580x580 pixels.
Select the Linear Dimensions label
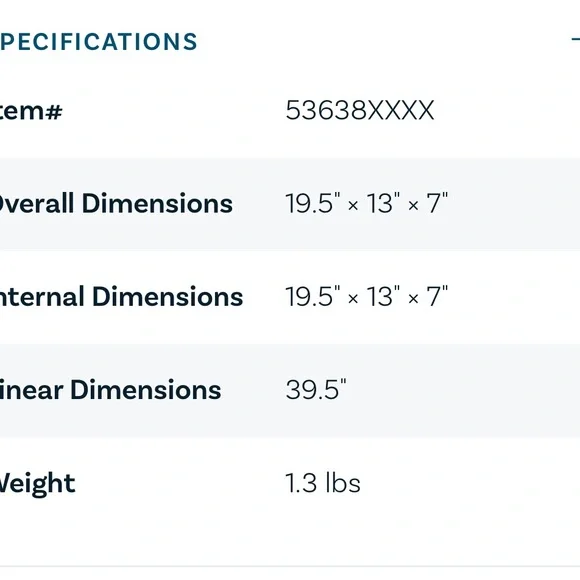[110, 390]
